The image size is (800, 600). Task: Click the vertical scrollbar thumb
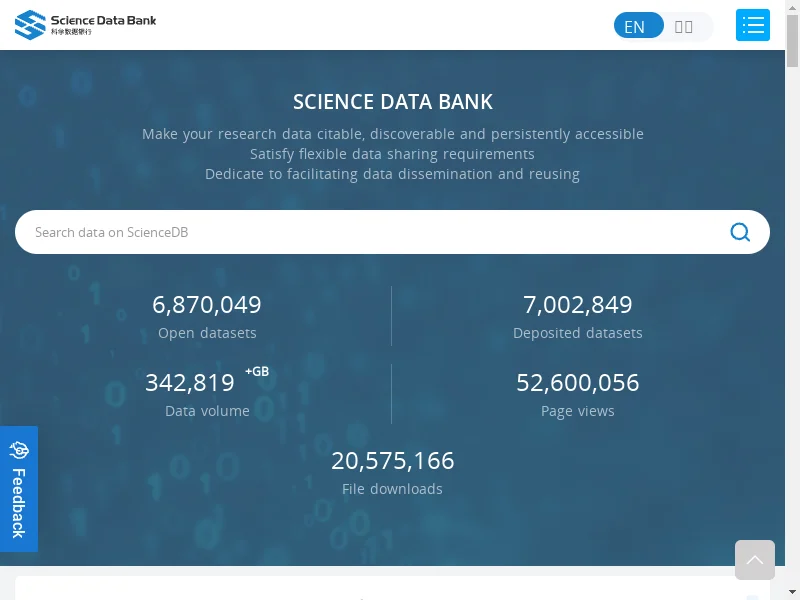pyautogui.click(x=792, y=41)
